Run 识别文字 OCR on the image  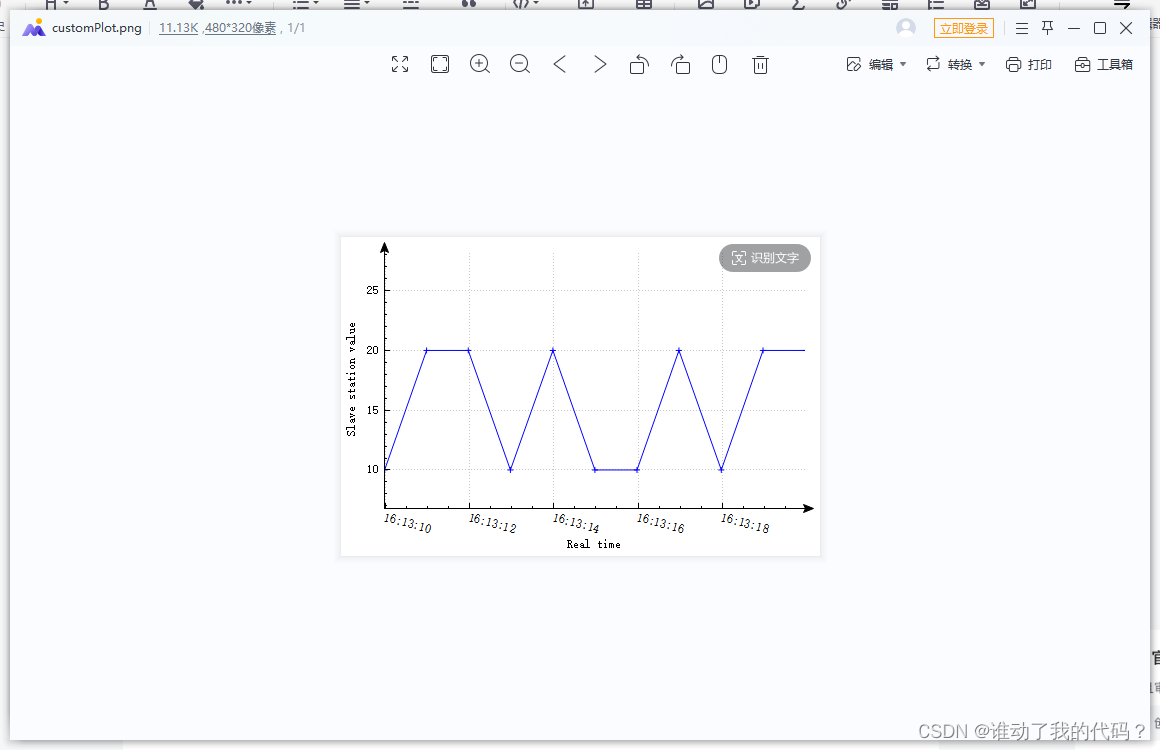[x=764, y=258]
